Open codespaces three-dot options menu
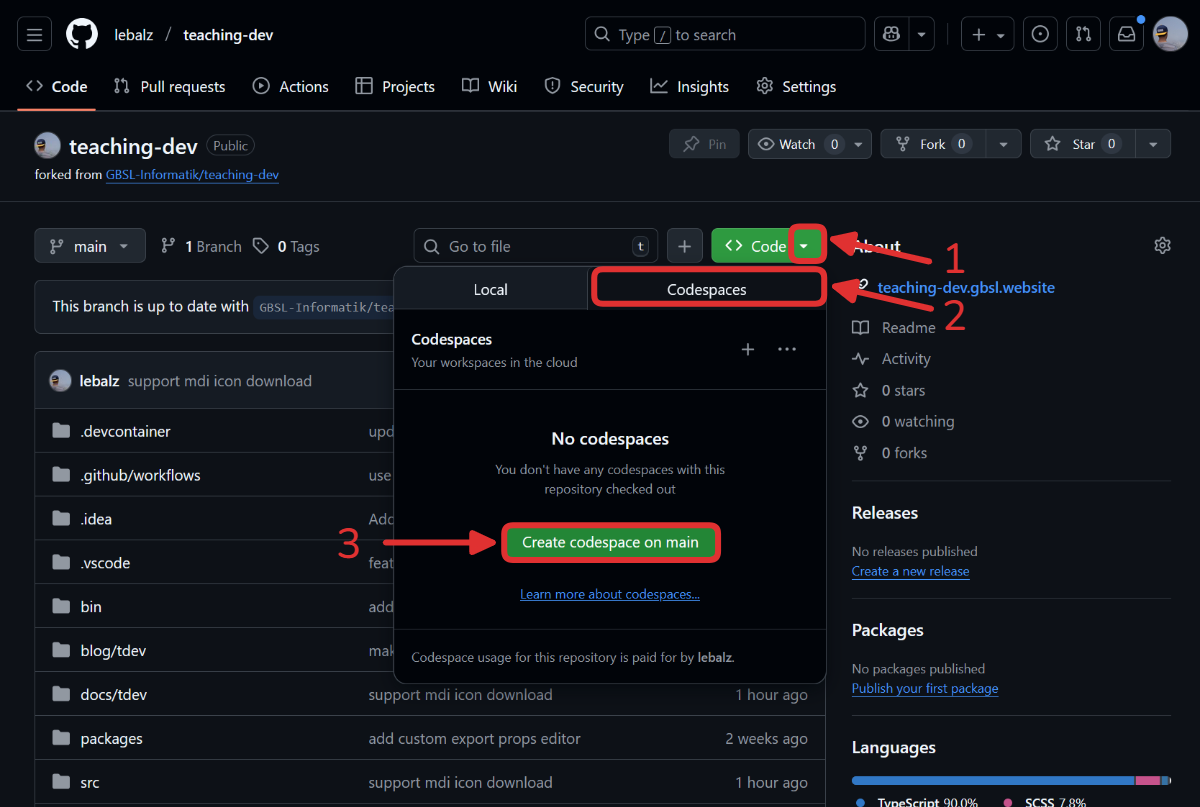The height and width of the screenshot is (807, 1200). [787, 349]
